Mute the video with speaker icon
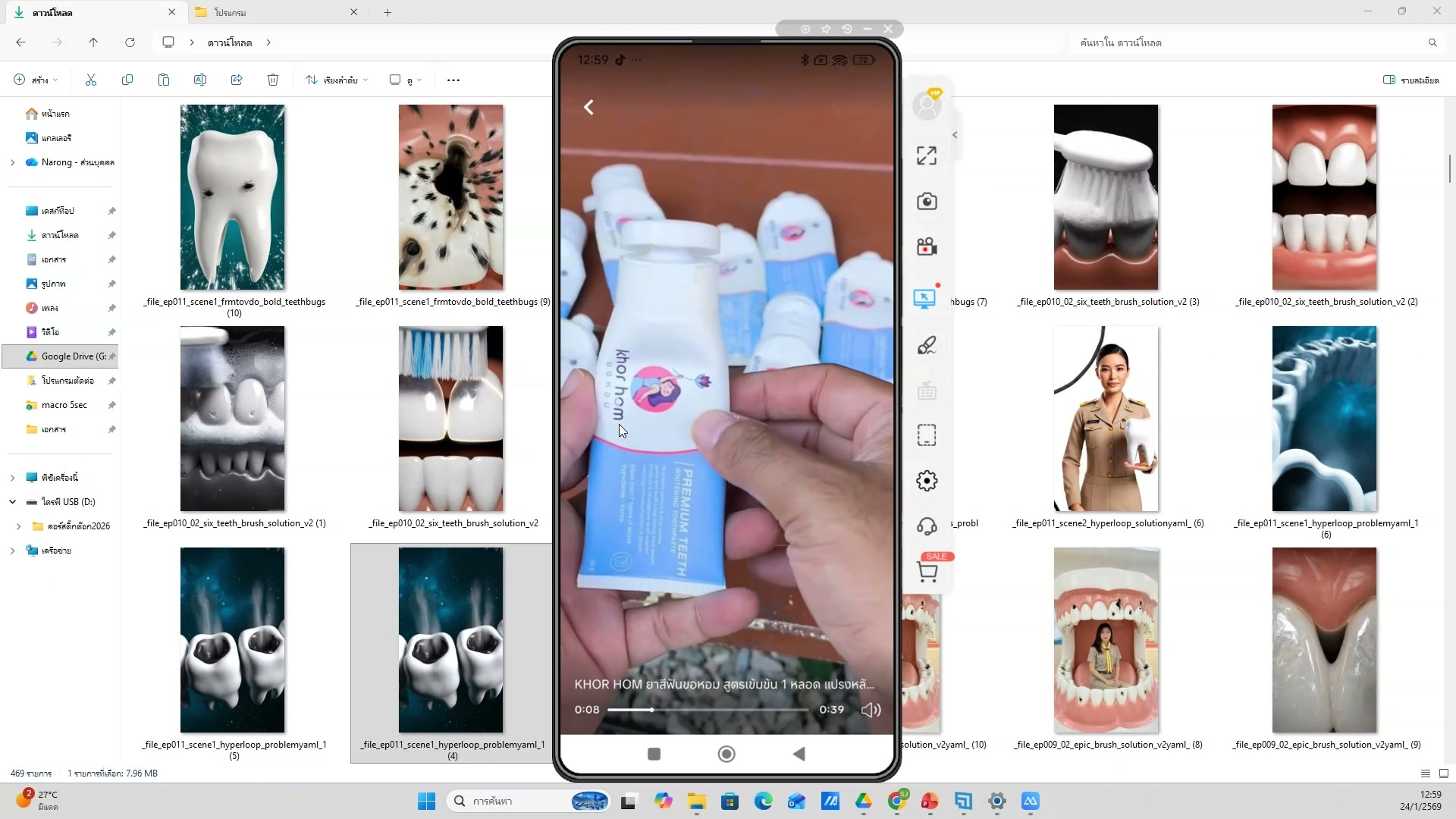Screen dimensions: 1456x819 coord(871,710)
